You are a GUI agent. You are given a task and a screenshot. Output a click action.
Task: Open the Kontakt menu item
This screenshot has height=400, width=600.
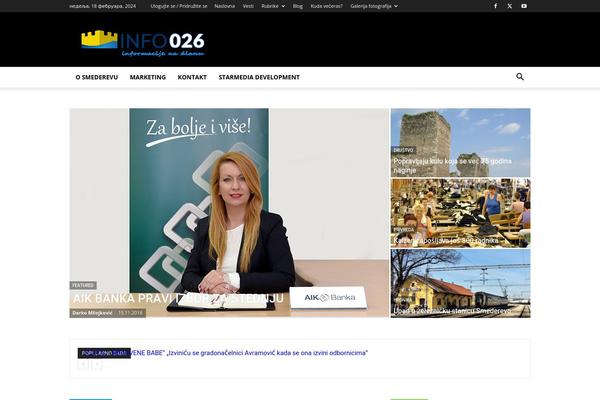point(192,77)
